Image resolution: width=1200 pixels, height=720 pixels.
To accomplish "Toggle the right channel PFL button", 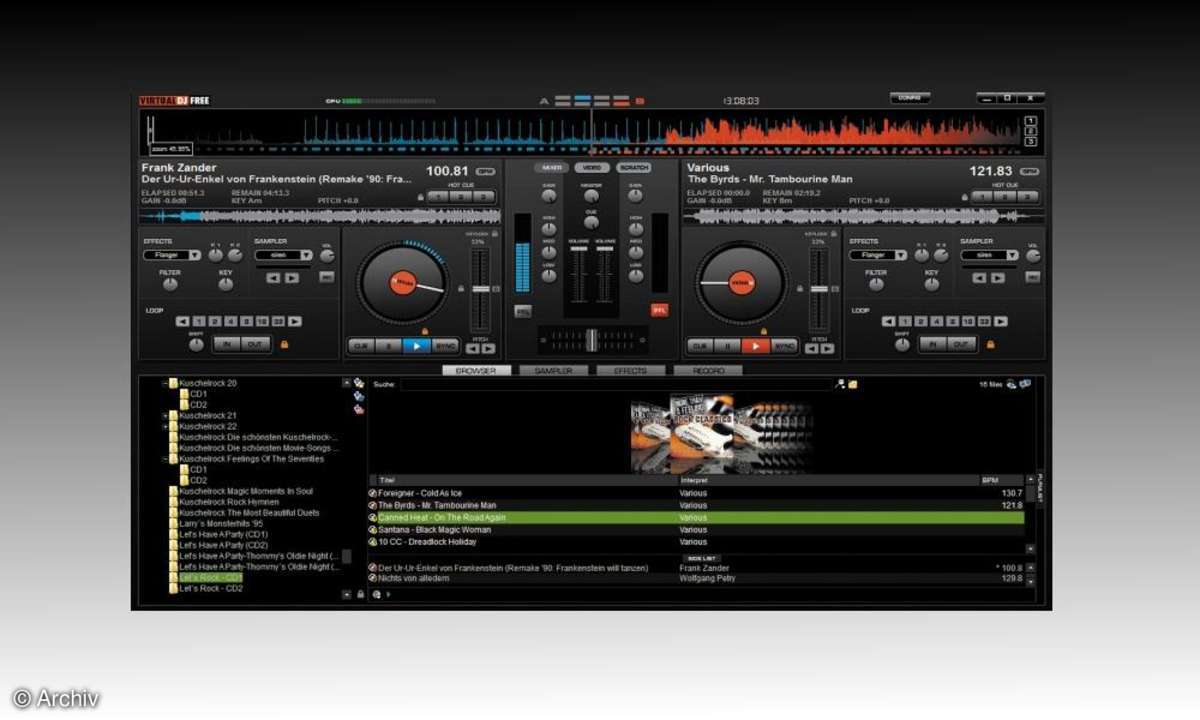I will [659, 311].
